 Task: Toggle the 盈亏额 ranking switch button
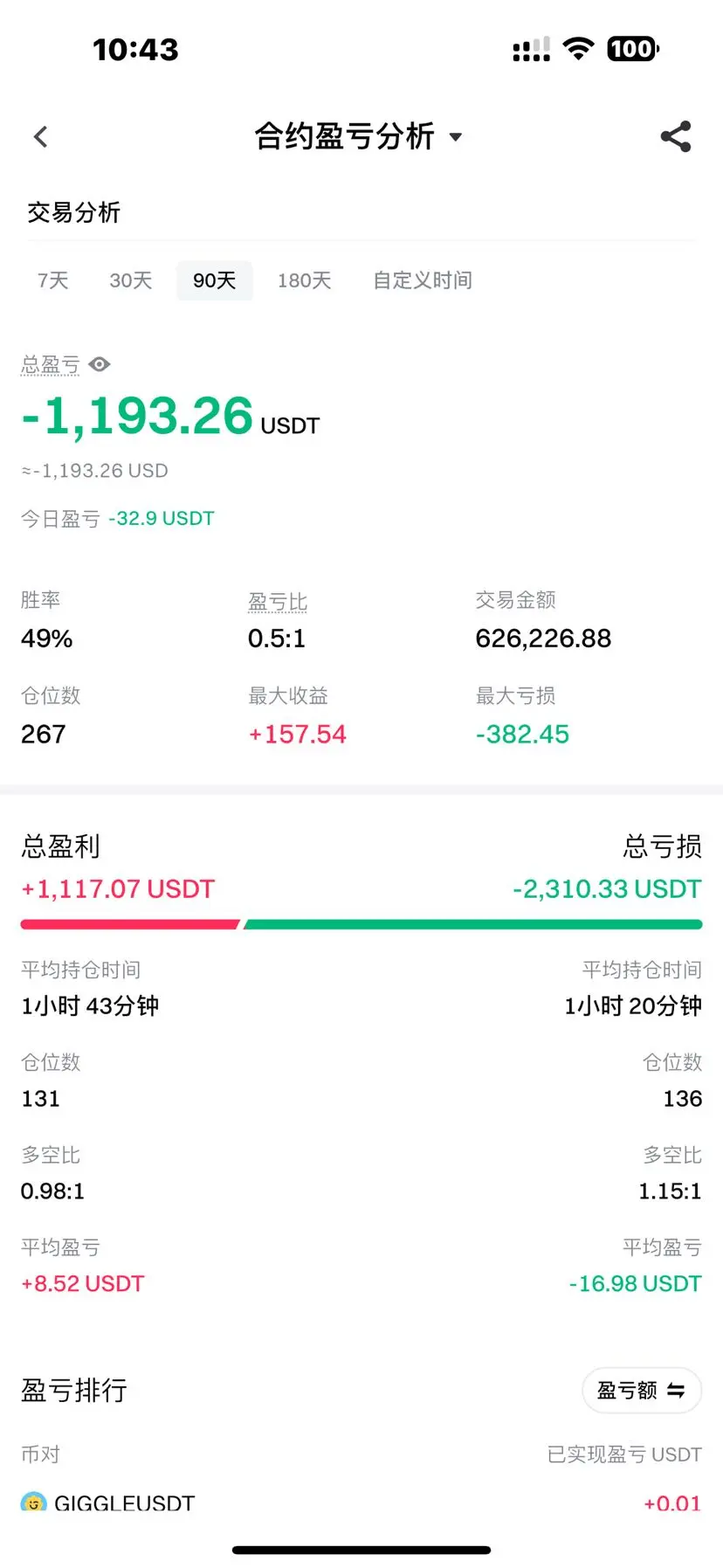tap(642, 1390)
